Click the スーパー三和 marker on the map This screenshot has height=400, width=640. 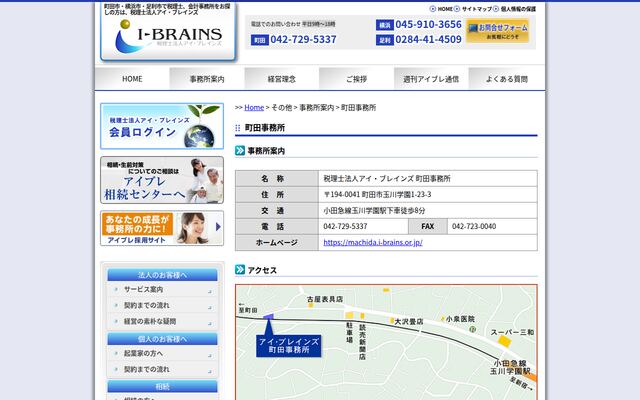coord(505,341)
